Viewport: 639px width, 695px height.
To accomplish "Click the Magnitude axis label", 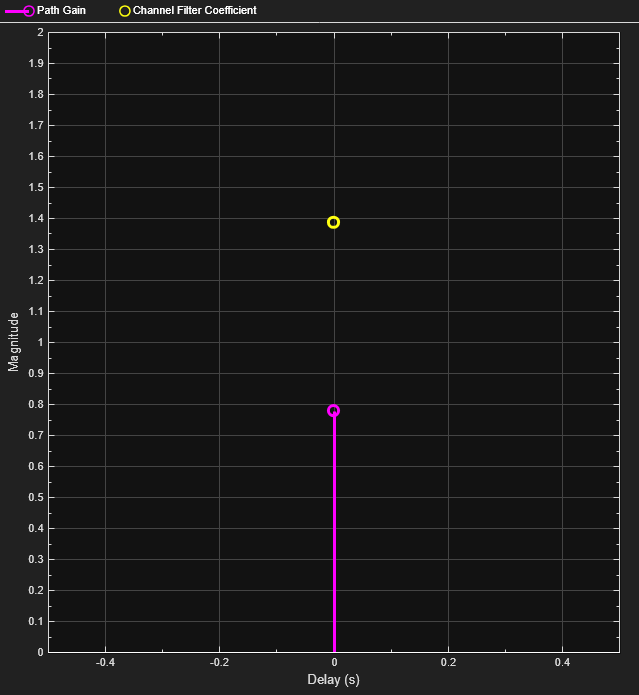I will (x=14, y=342).
